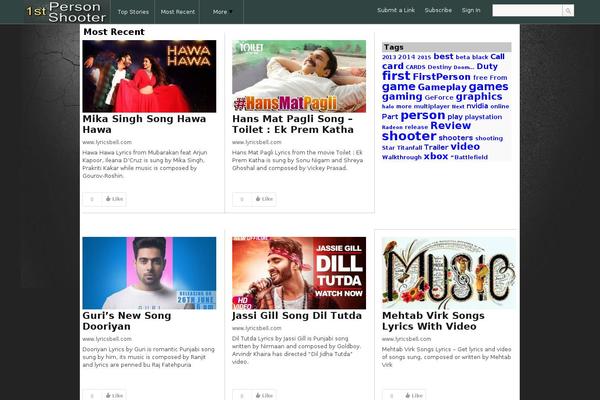Visit lyricsbell.com under Mehtab Virk post
The height and width of the screenshot is (400, 600).
[x=406, y=339]
